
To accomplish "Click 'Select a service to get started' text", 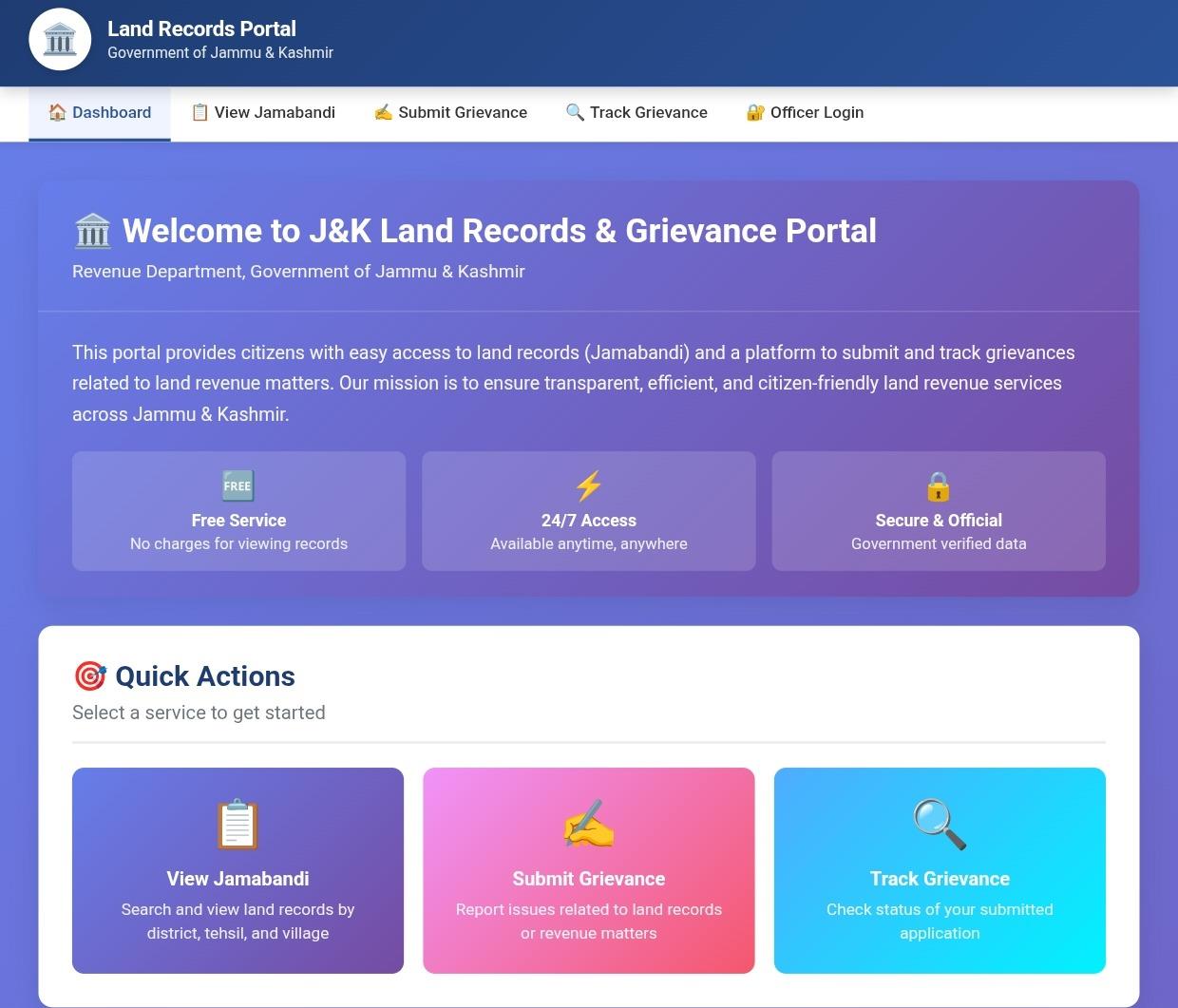I will coord(199,713).
